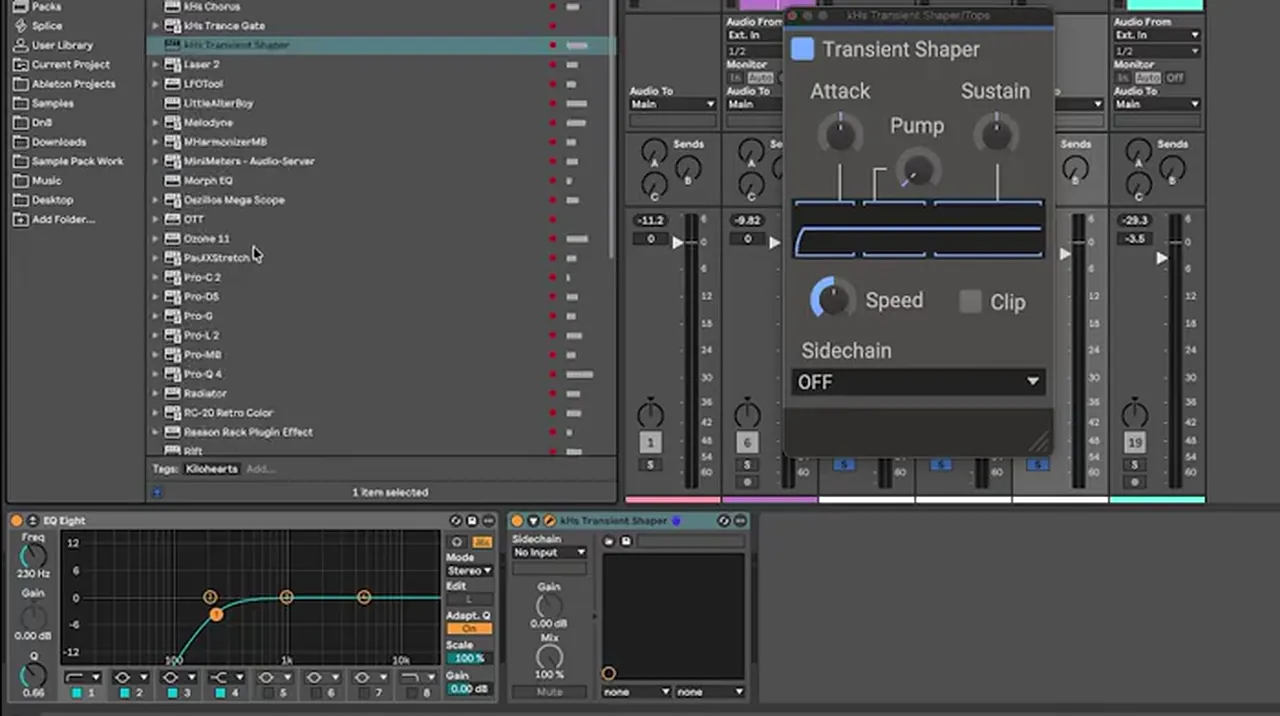Expand the Laser 2 plug-in entry

point(155,65)
